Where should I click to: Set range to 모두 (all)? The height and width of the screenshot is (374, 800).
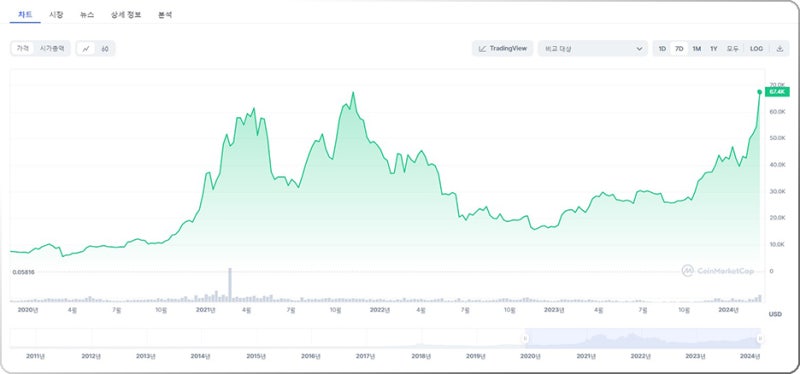[733, 48]
